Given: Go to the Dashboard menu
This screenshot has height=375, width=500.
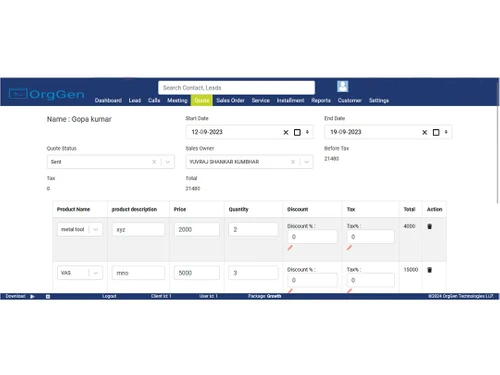Looking at the screenshot, I should tap(108, 100).
